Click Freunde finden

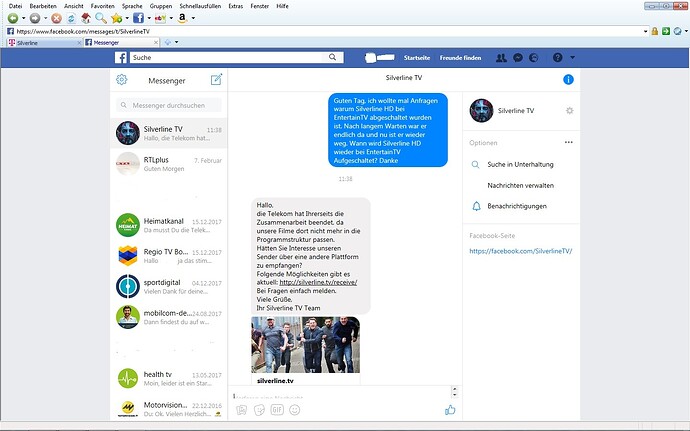460,58
